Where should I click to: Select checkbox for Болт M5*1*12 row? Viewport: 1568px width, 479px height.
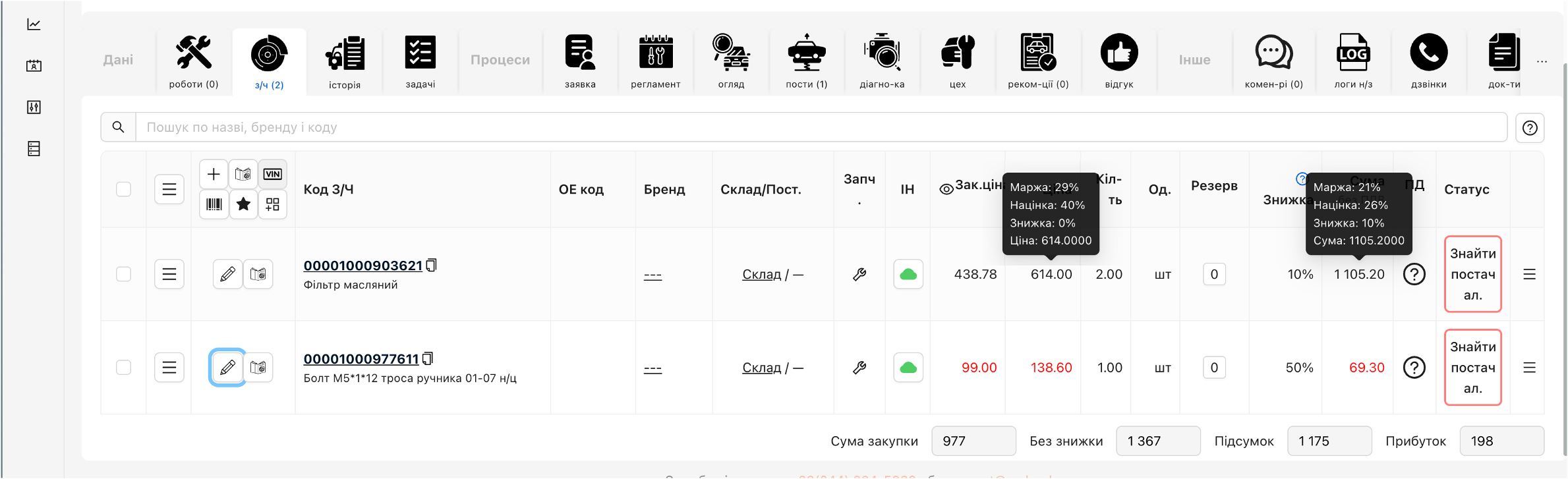coord(123,368)
